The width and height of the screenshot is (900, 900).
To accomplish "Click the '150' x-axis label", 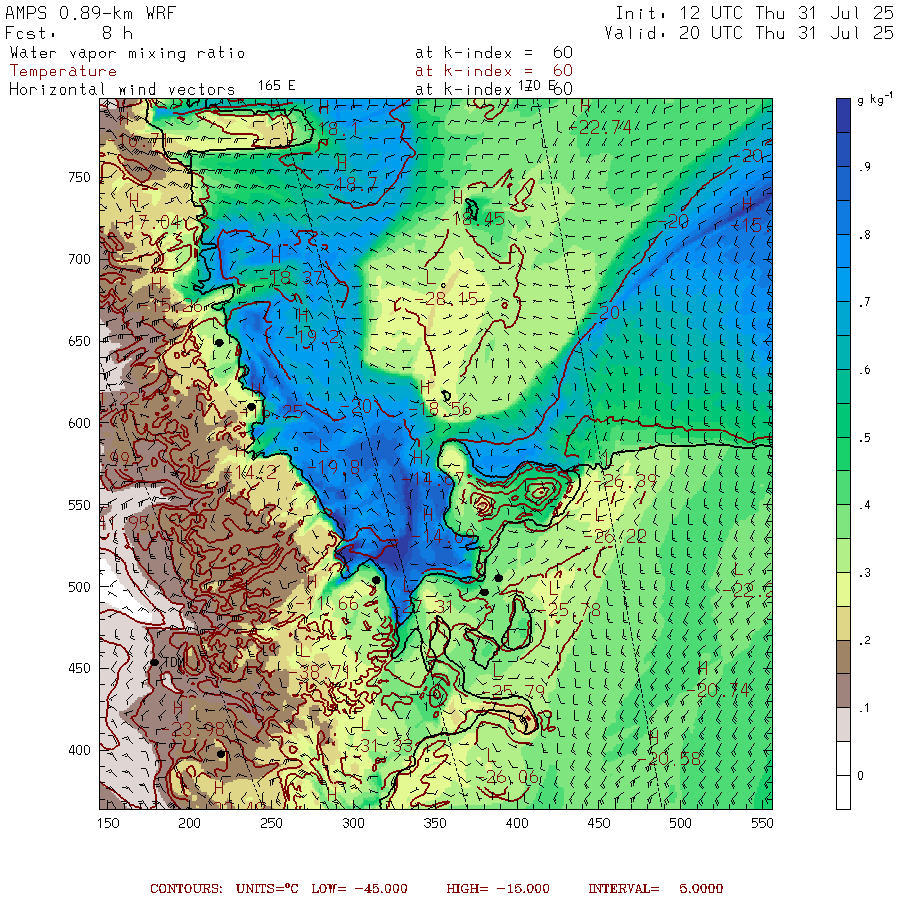I will 108,824.
